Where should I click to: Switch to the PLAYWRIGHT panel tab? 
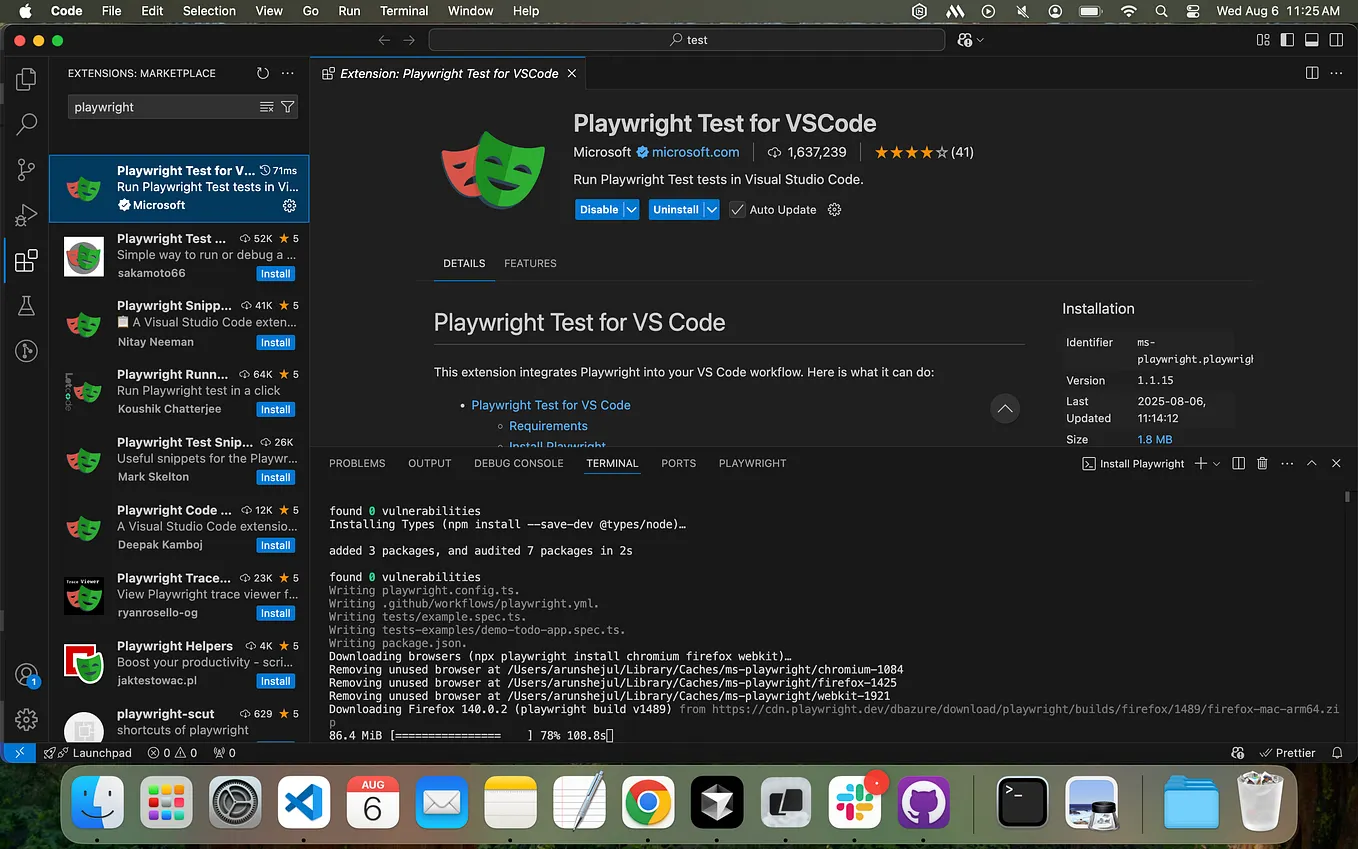[x=752, y=464]
